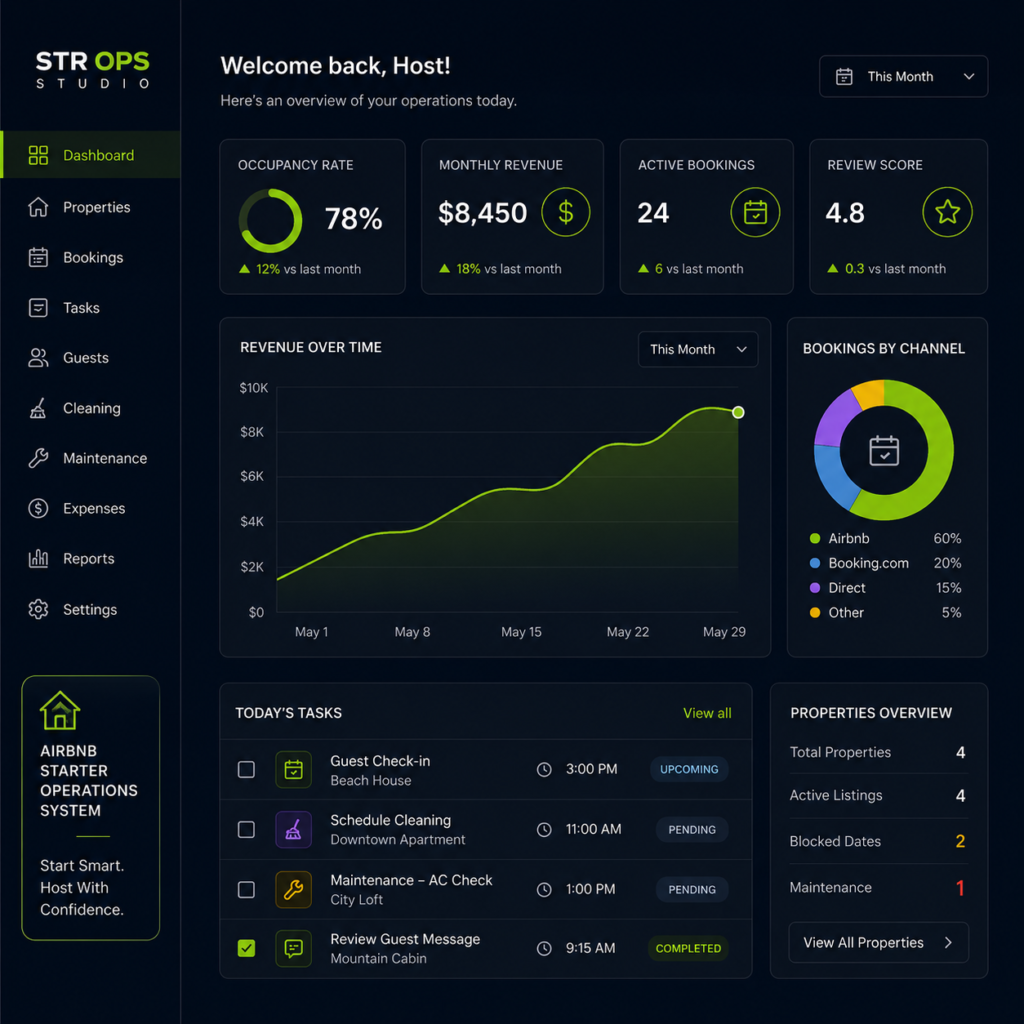Screen dimensions: 1024x1024
Task: Go to Dashboard in the sidebar
Action: (91, 155)
